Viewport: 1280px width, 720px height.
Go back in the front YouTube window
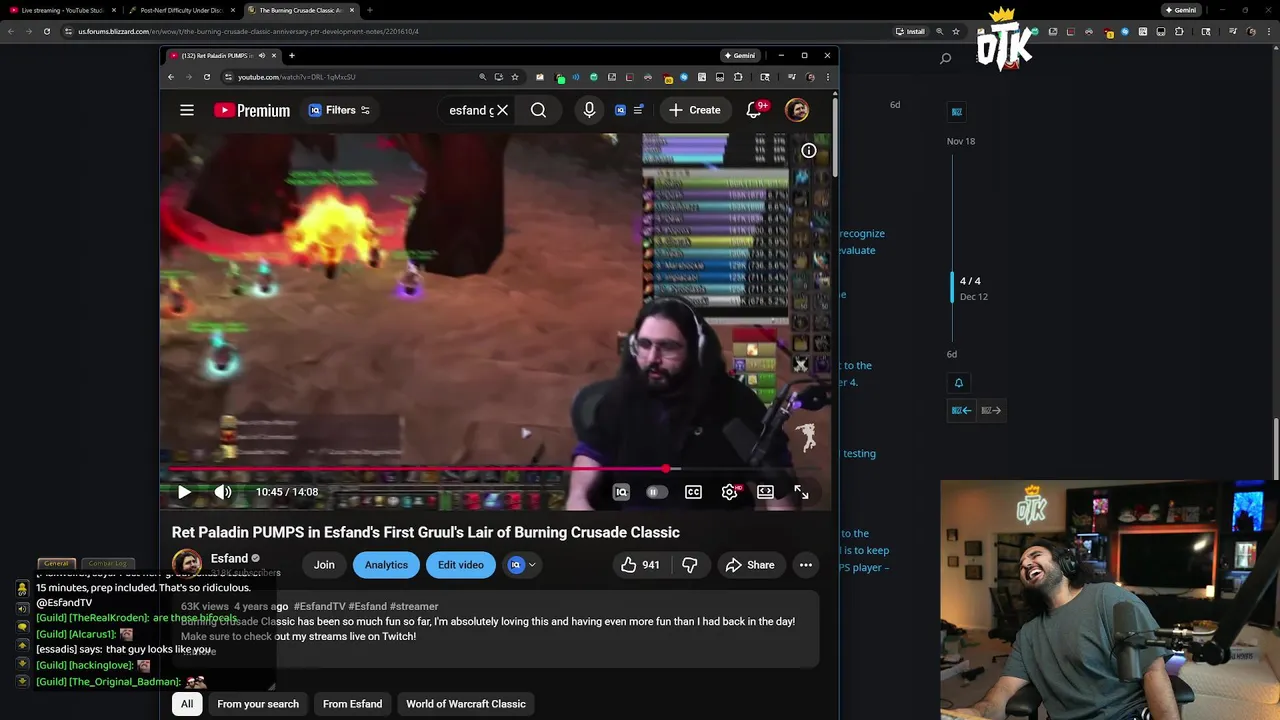click(x=171, y=77)
